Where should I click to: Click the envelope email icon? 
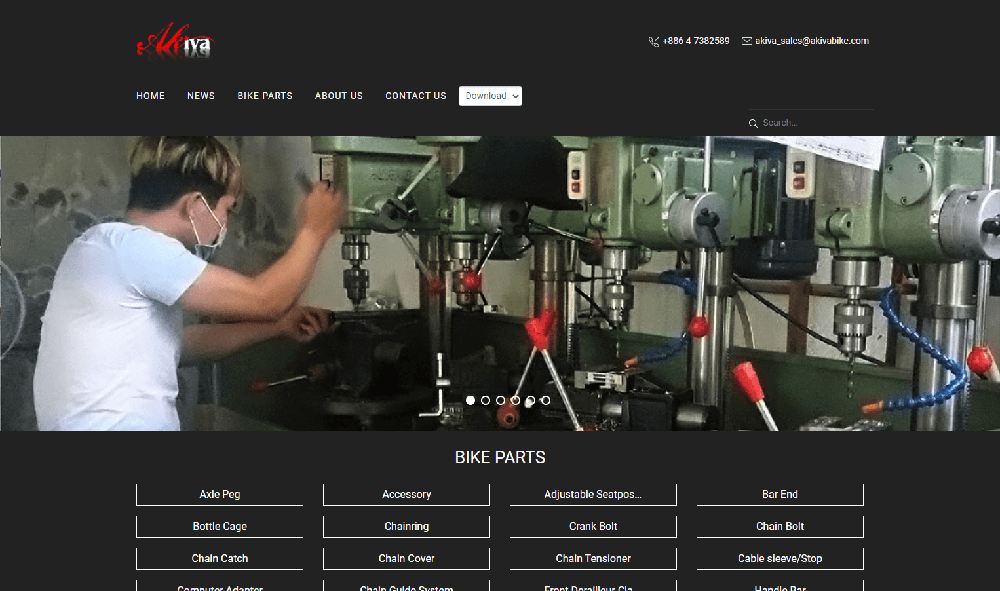(x=747, y=42)
